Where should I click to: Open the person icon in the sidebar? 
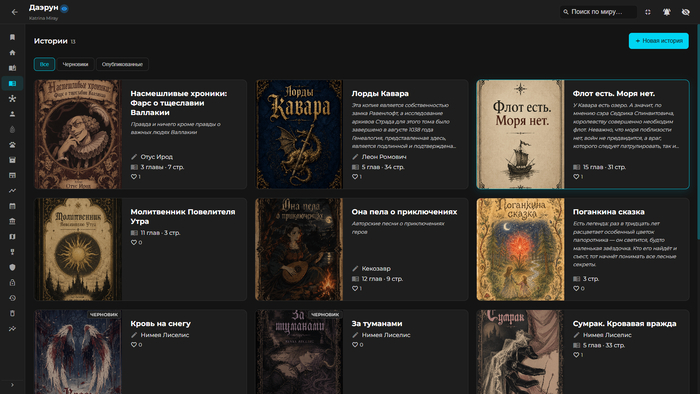pyautogui.click(x=12, y=114)
